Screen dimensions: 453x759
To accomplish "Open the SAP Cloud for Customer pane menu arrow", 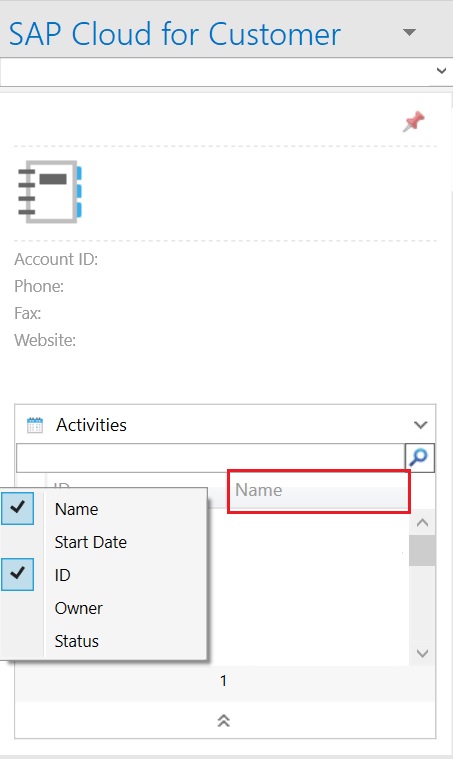I will (x=409, y=32).
